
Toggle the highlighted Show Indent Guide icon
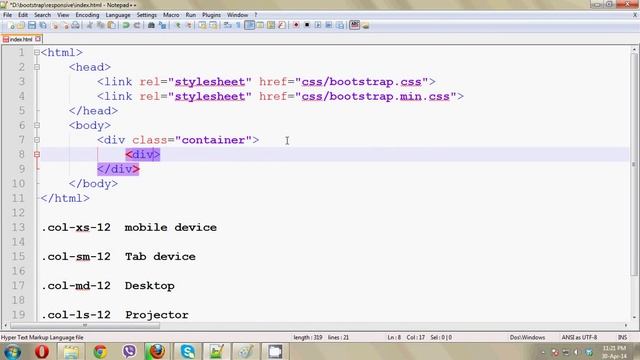249,25
